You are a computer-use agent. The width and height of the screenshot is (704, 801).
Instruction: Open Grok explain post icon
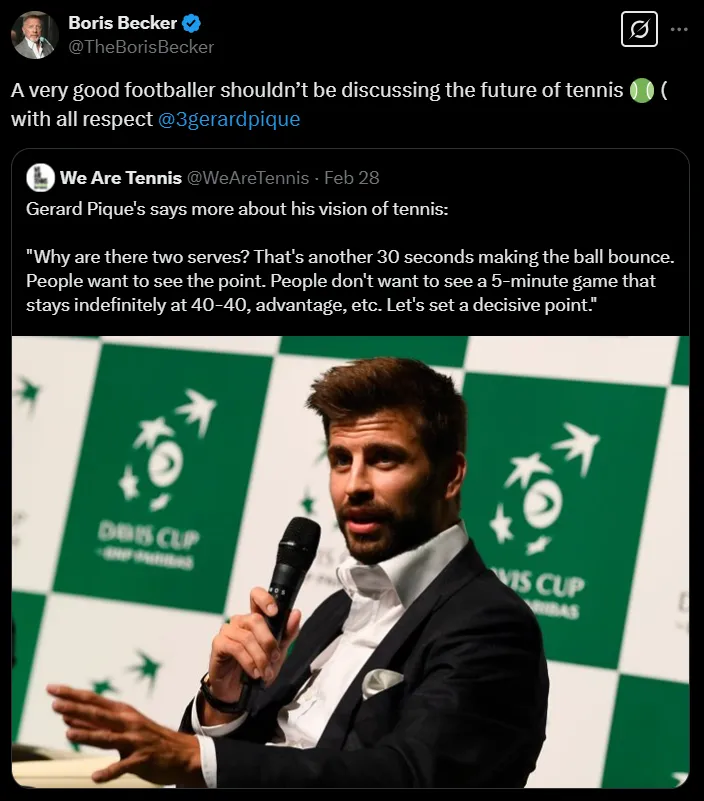(638, 31)
